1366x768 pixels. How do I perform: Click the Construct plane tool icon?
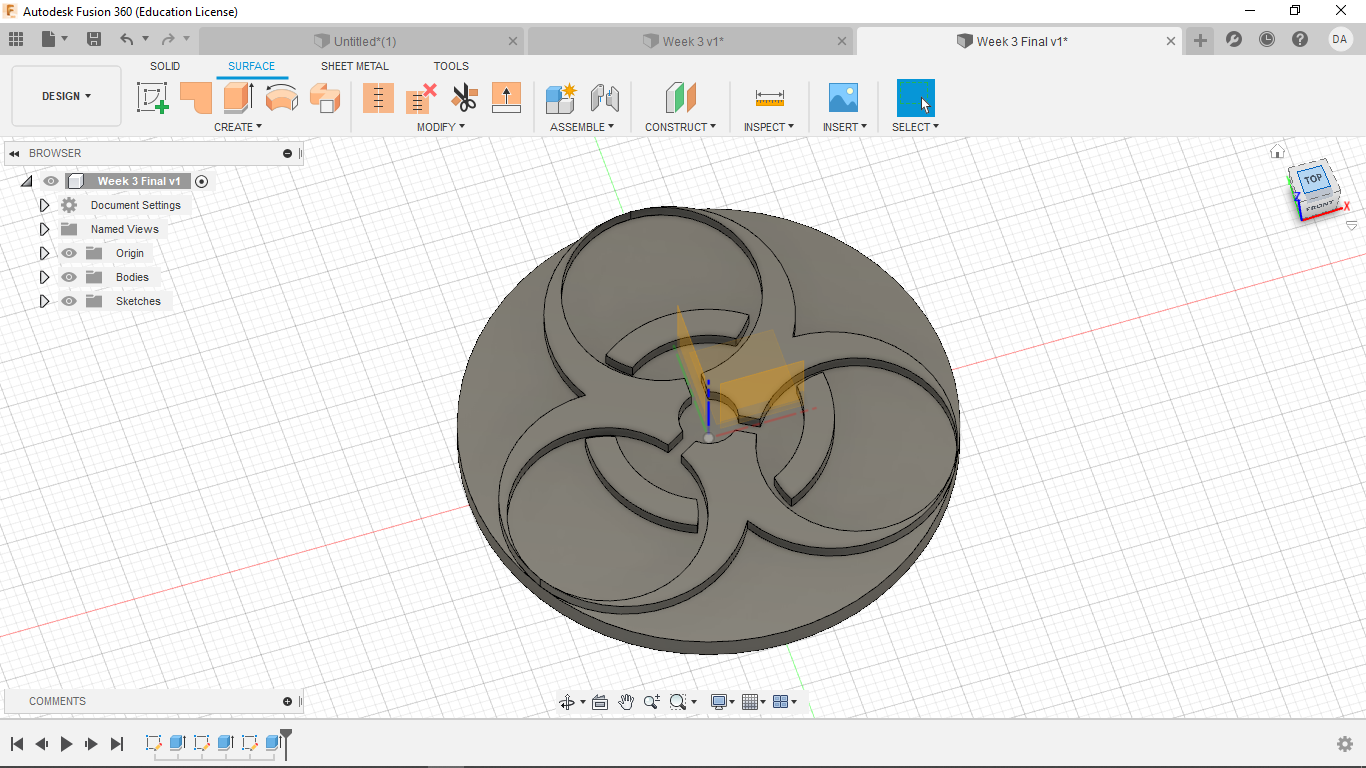[680, 97]
